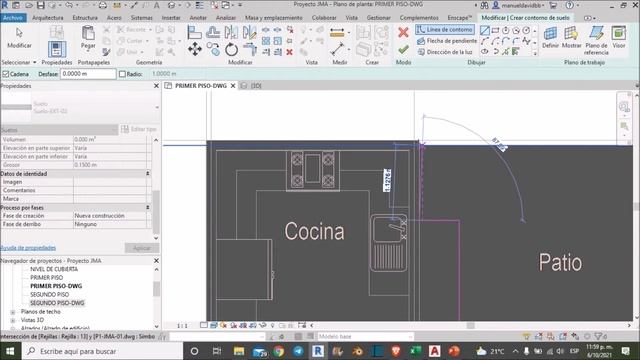Open the work plane Visor
The image size is (640, 360).
[619, 38]
